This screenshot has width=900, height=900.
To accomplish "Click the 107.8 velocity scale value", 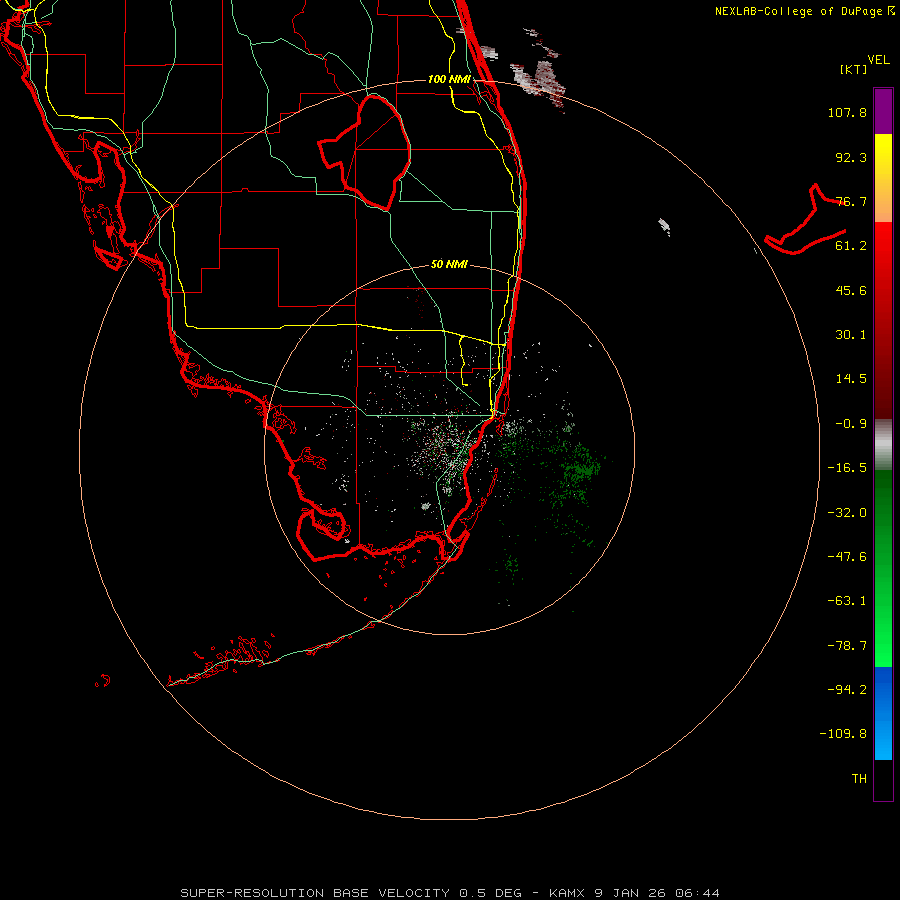I will tap(847, 112).
